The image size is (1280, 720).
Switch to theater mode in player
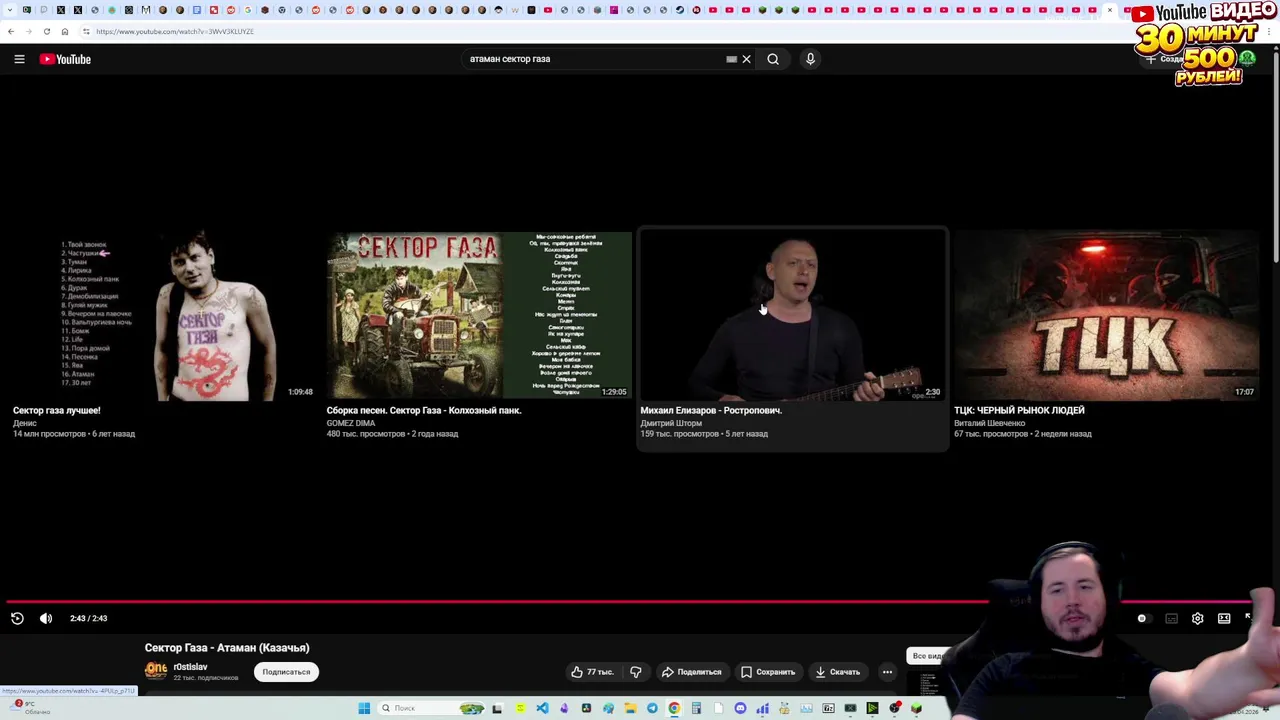pos(1224,618)
